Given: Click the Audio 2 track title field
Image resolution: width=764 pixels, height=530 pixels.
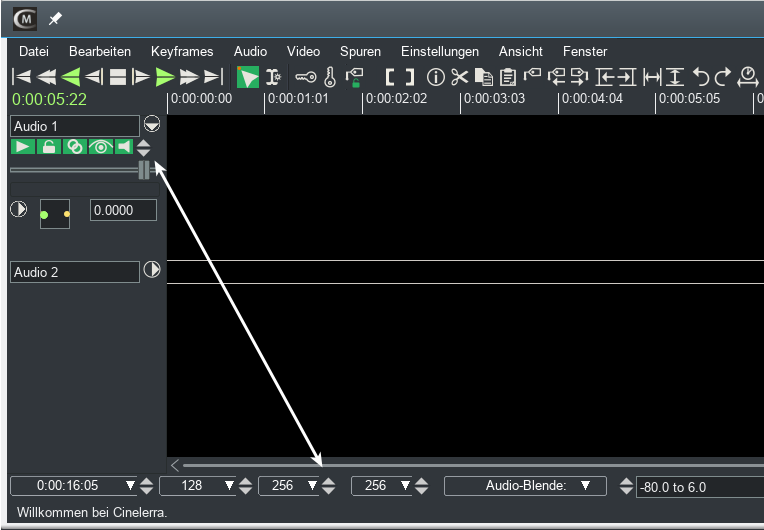Looking at the screenshot, I should click(75, 272).
